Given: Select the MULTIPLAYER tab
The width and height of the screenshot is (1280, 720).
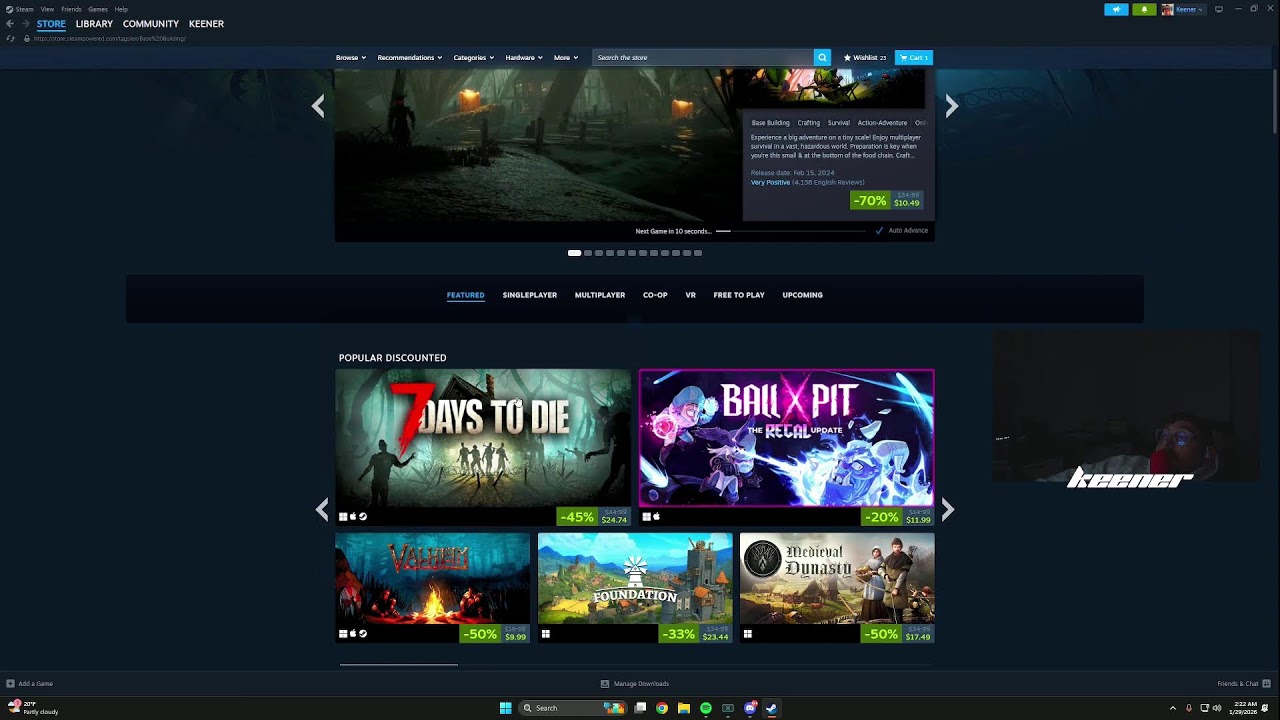Looking at the screenshot, I should [x=600, y=295].
